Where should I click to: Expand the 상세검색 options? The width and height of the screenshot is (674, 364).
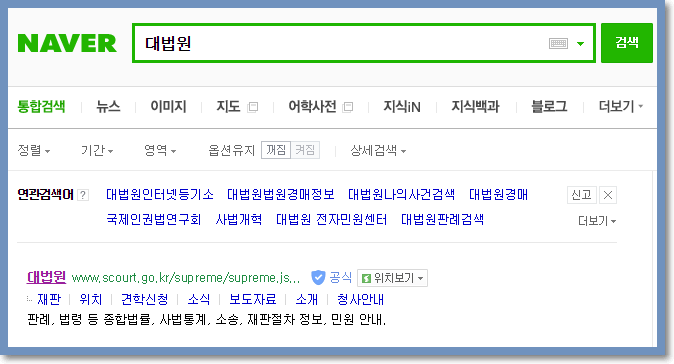click(378, 150)
